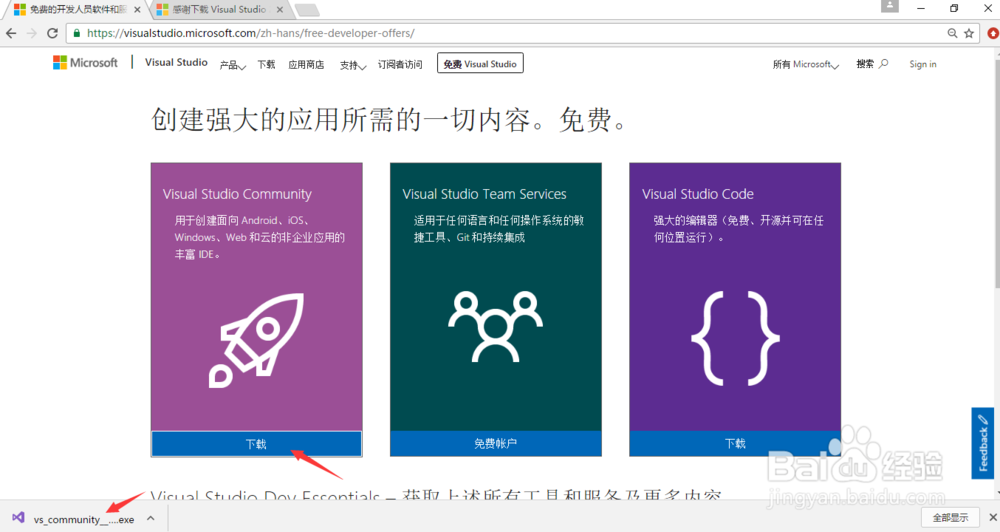Click the Visual Studio brand link

tap(176, 63)
